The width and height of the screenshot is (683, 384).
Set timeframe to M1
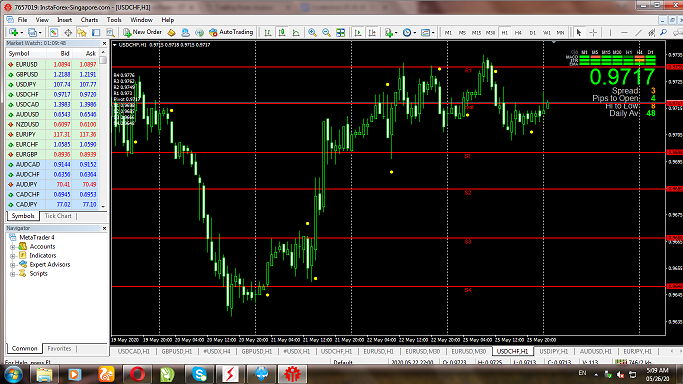pyautogui.click(x=448, y=33)
